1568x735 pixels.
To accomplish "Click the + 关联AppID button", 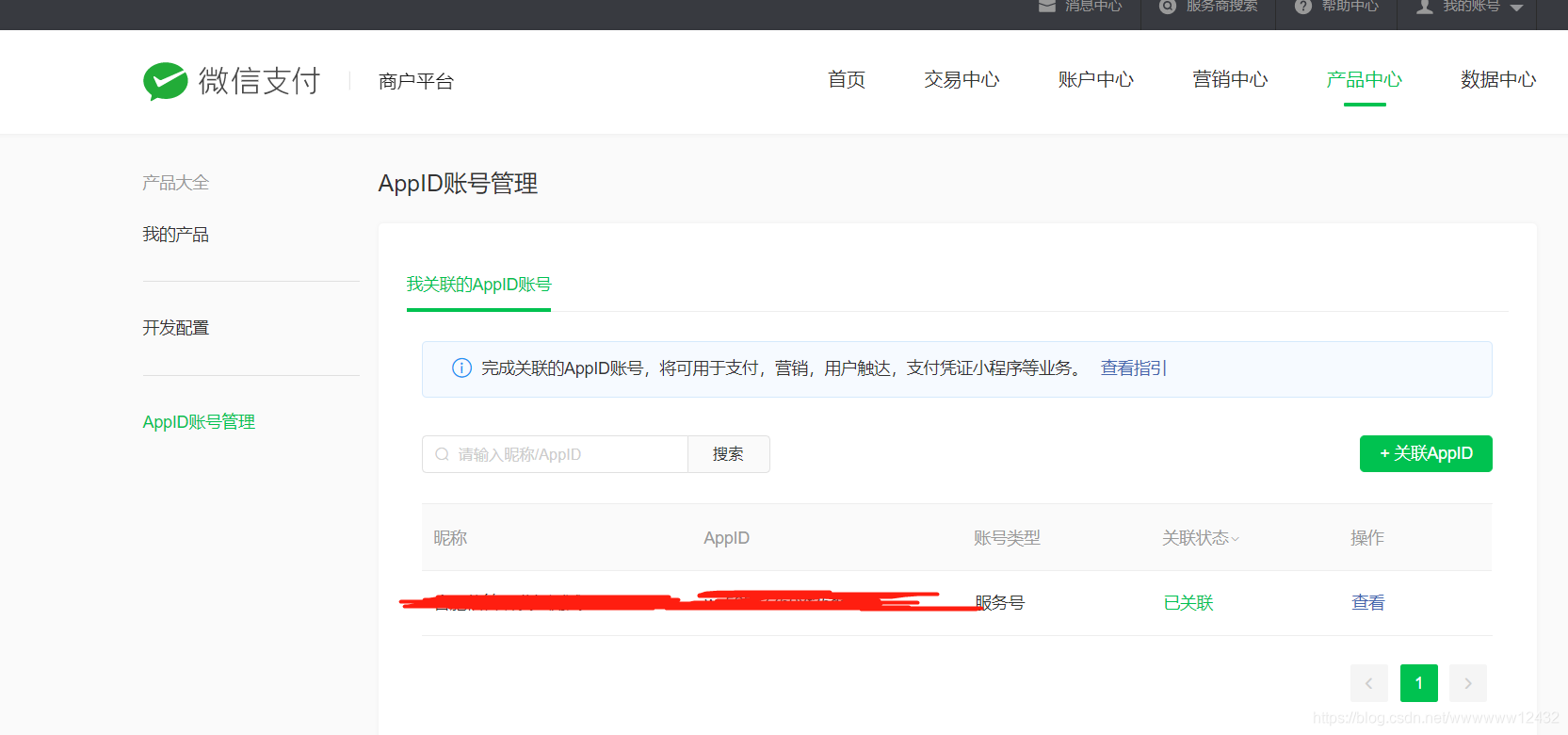I will tap(1426, 453).
